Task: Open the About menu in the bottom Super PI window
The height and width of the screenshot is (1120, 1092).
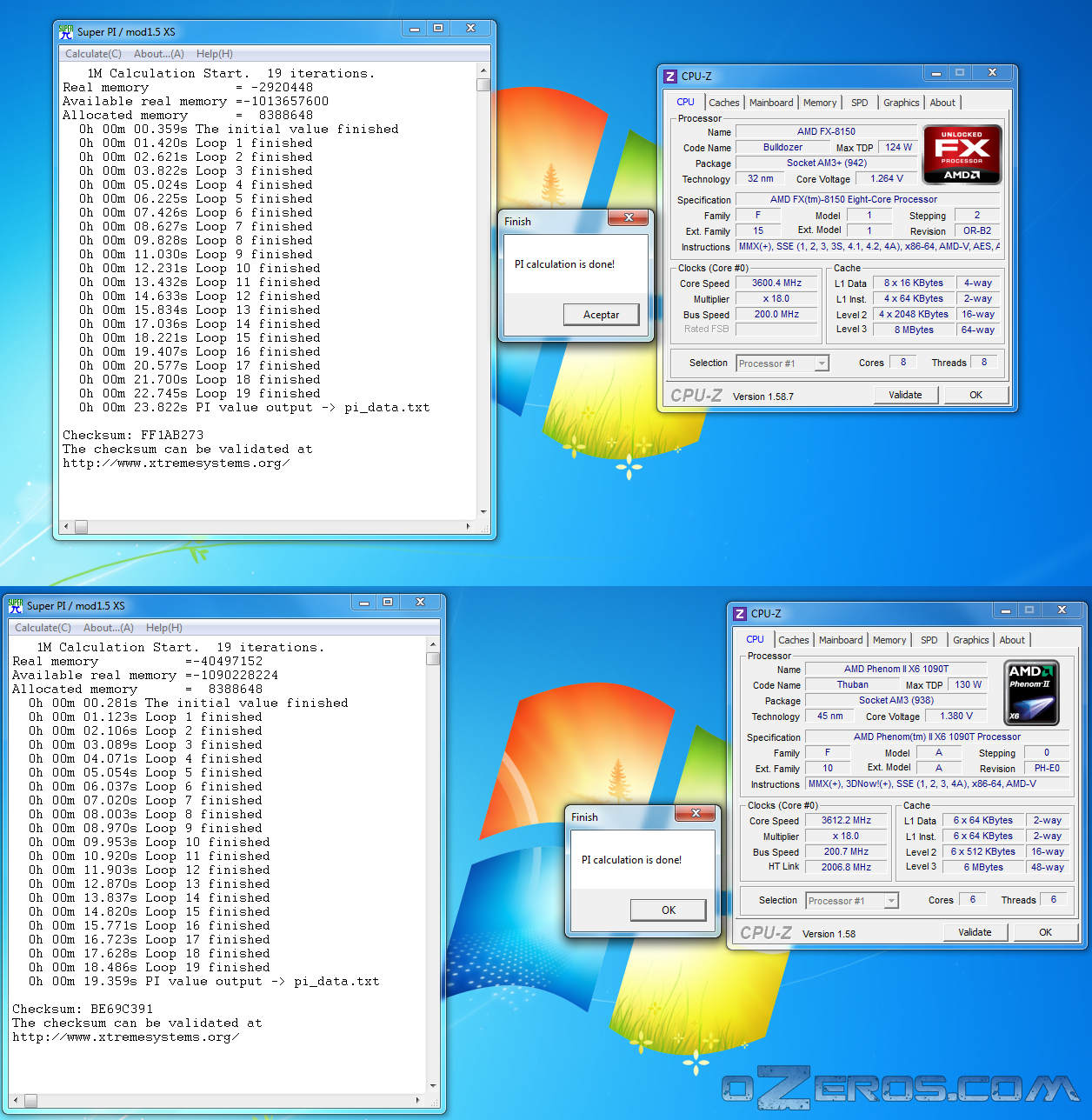Action: pos(109,628)
